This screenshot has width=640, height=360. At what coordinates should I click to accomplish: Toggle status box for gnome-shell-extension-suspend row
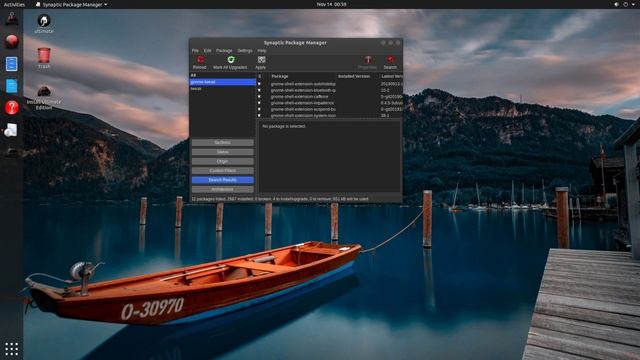click(x=259, y=109)
